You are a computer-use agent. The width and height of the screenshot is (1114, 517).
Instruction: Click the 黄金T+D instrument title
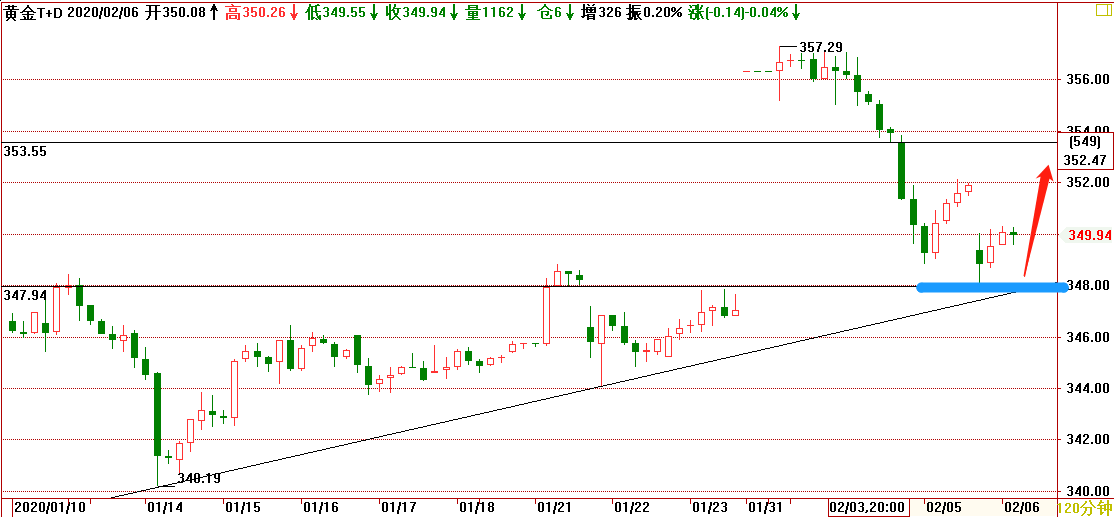coord(34,11)
